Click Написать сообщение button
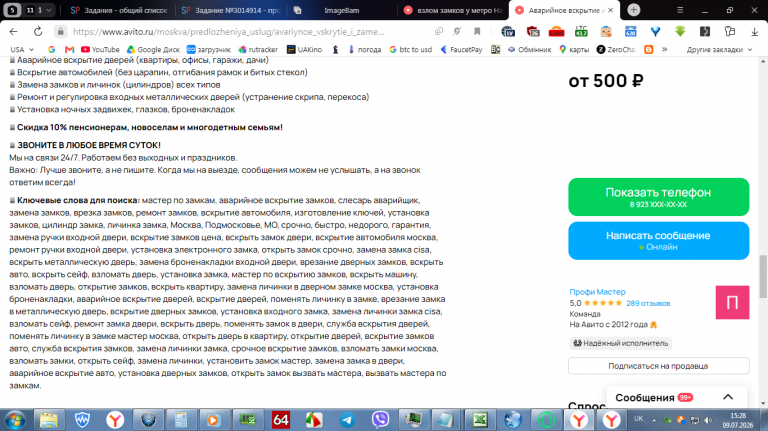Screen dimensions: 768x431 click(658, 240)
